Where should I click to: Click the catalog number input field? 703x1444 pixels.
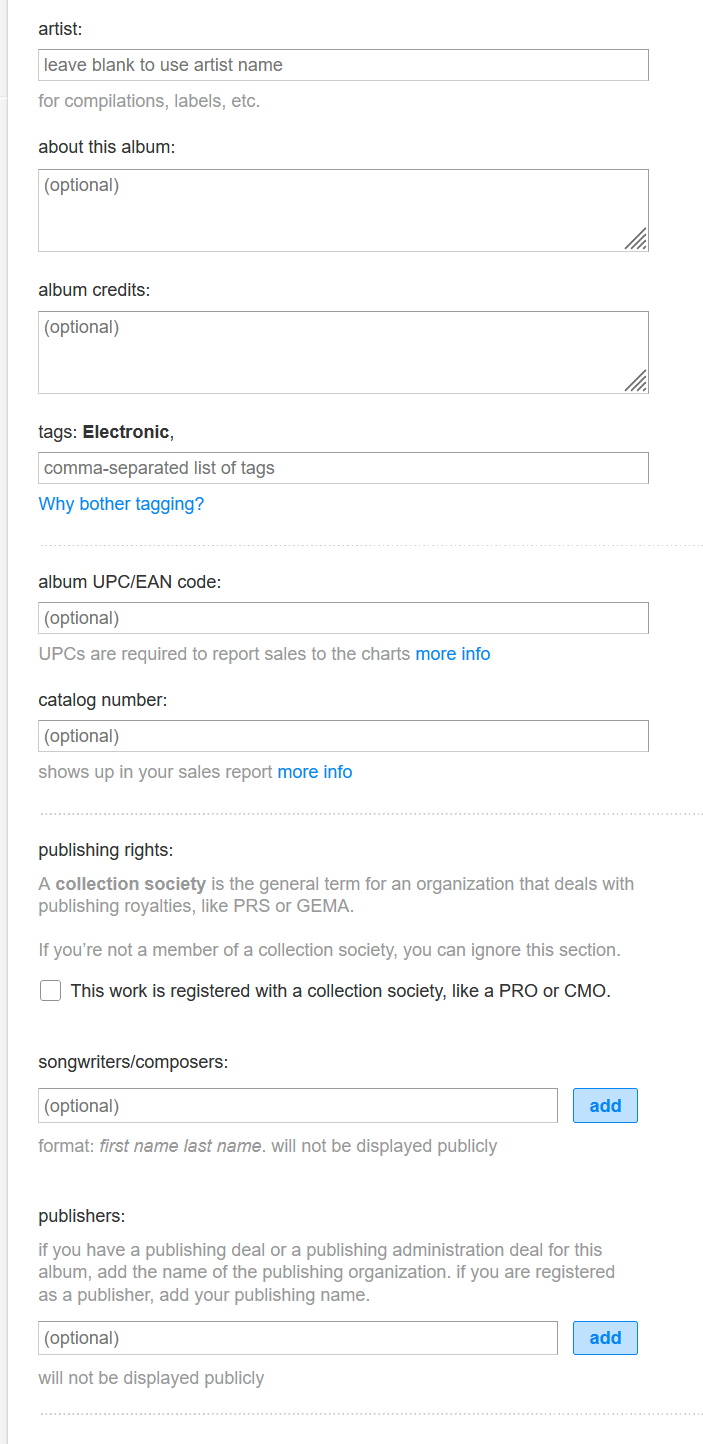pyautogui.click(x=343, y=736)
